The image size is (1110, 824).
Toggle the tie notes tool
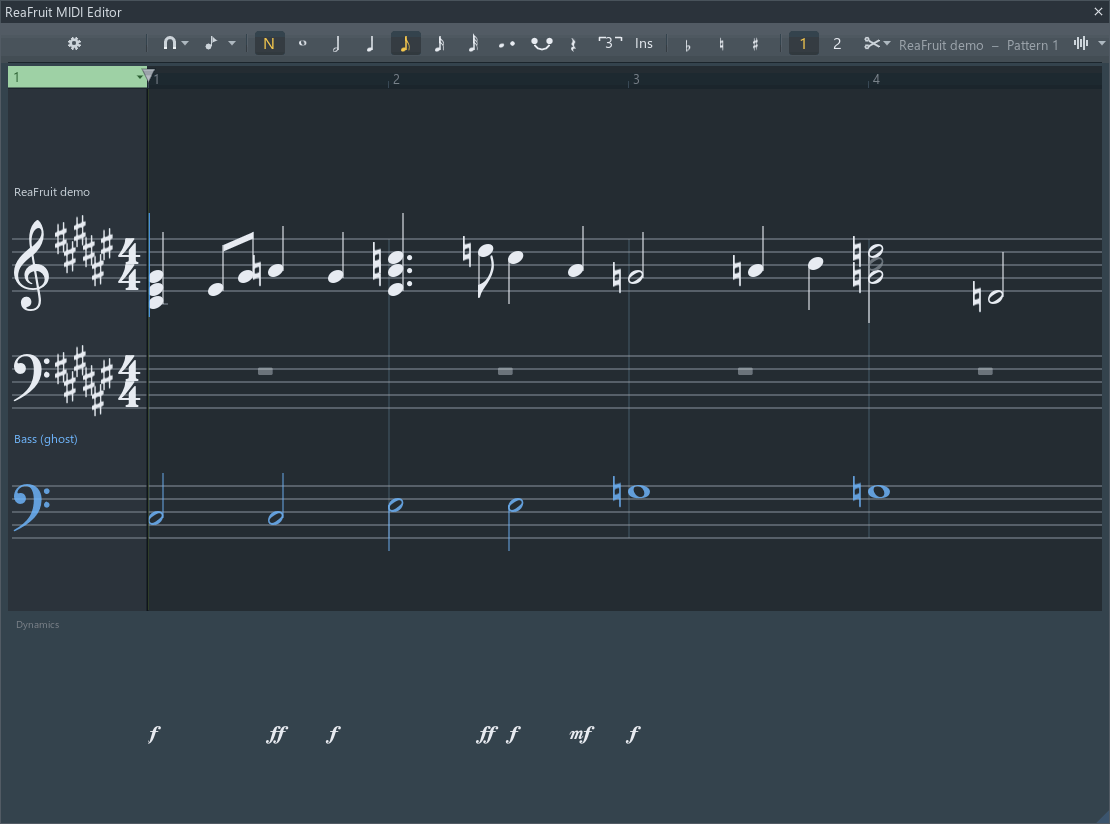point(542,44)
